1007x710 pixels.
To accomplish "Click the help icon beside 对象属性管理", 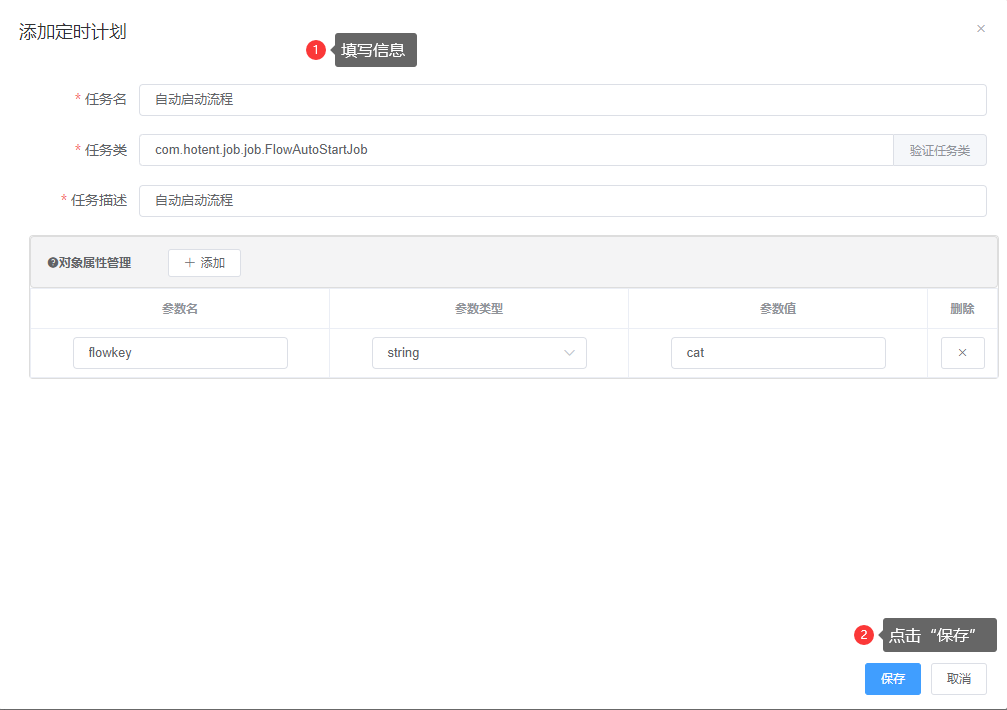I will [52, 263].
